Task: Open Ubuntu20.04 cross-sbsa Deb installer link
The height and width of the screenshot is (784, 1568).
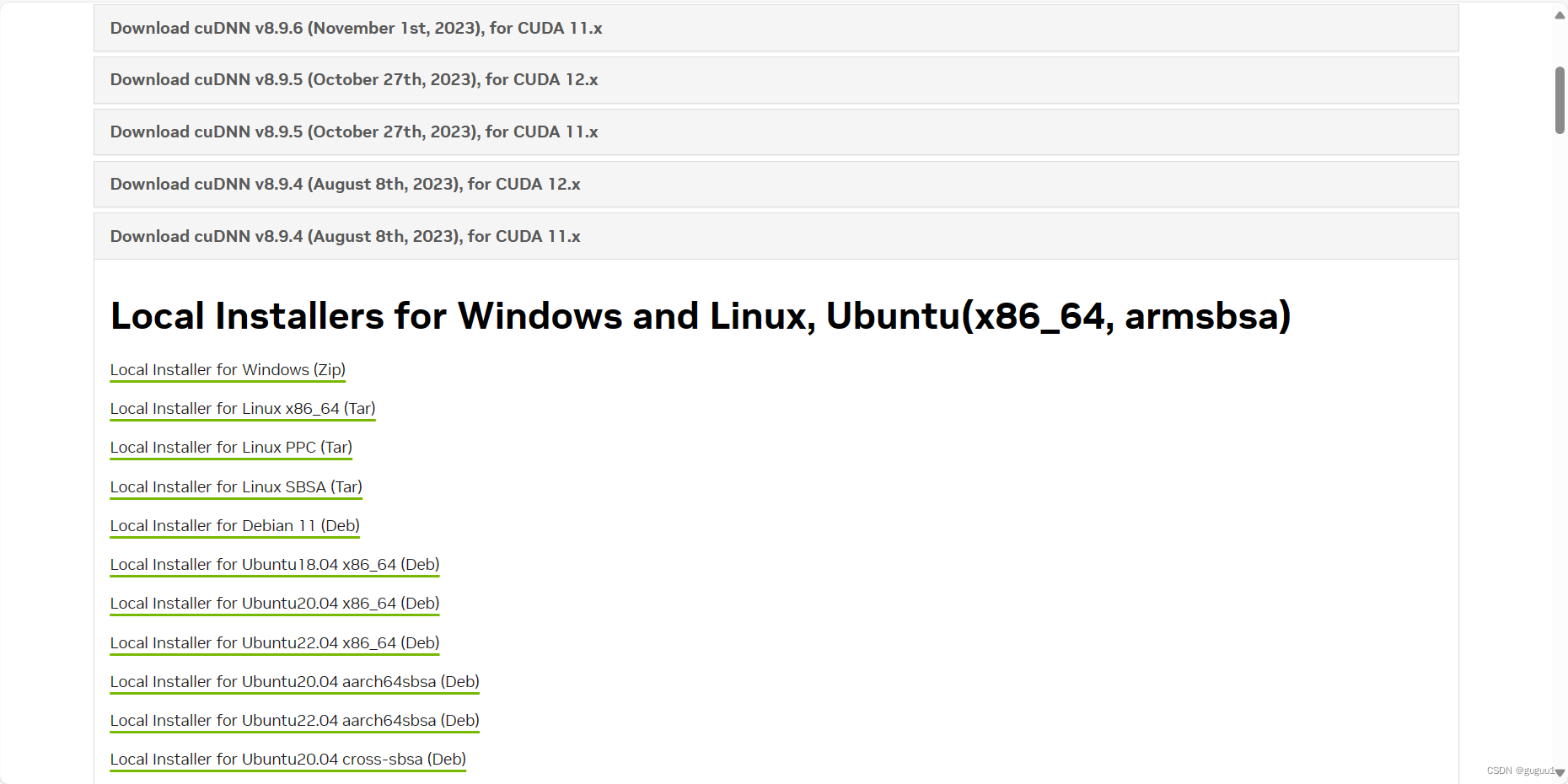Action: (287, 759)
